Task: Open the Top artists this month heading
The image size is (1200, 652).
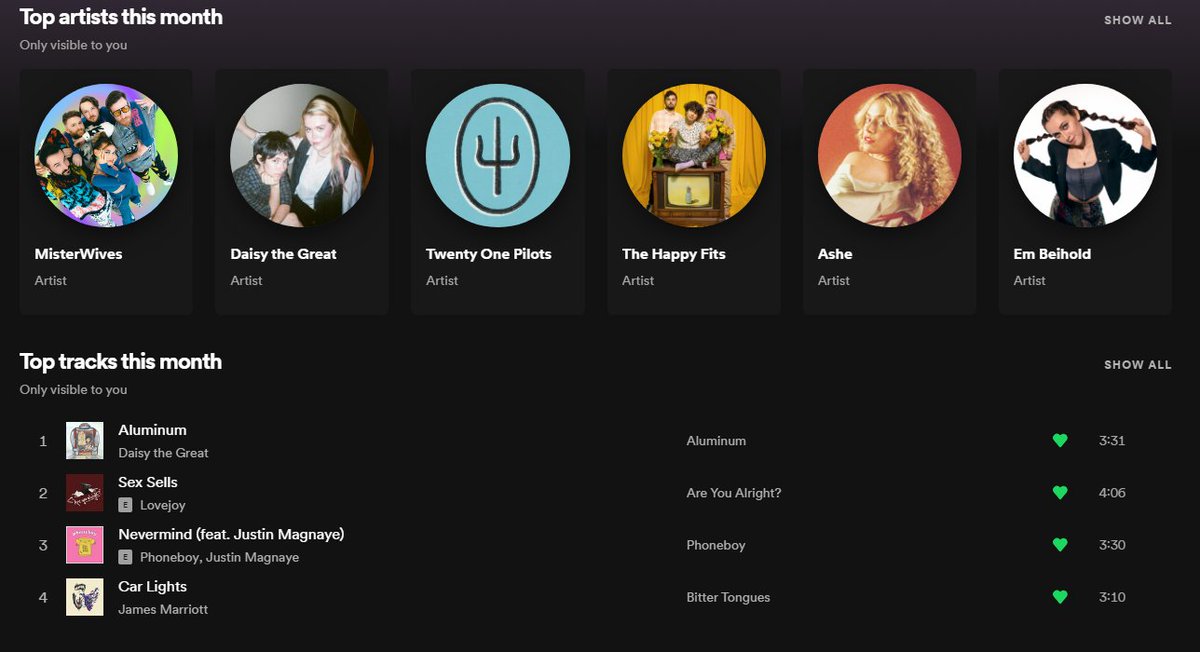Action: click(121, 17)
